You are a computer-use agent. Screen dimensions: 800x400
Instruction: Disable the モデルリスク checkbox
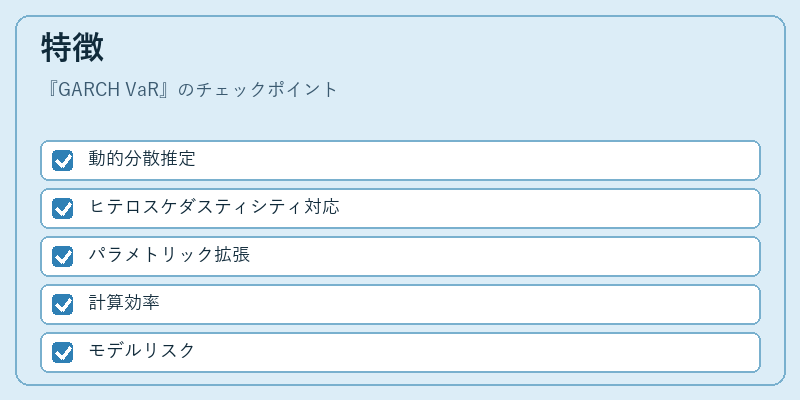pos(63,353)
